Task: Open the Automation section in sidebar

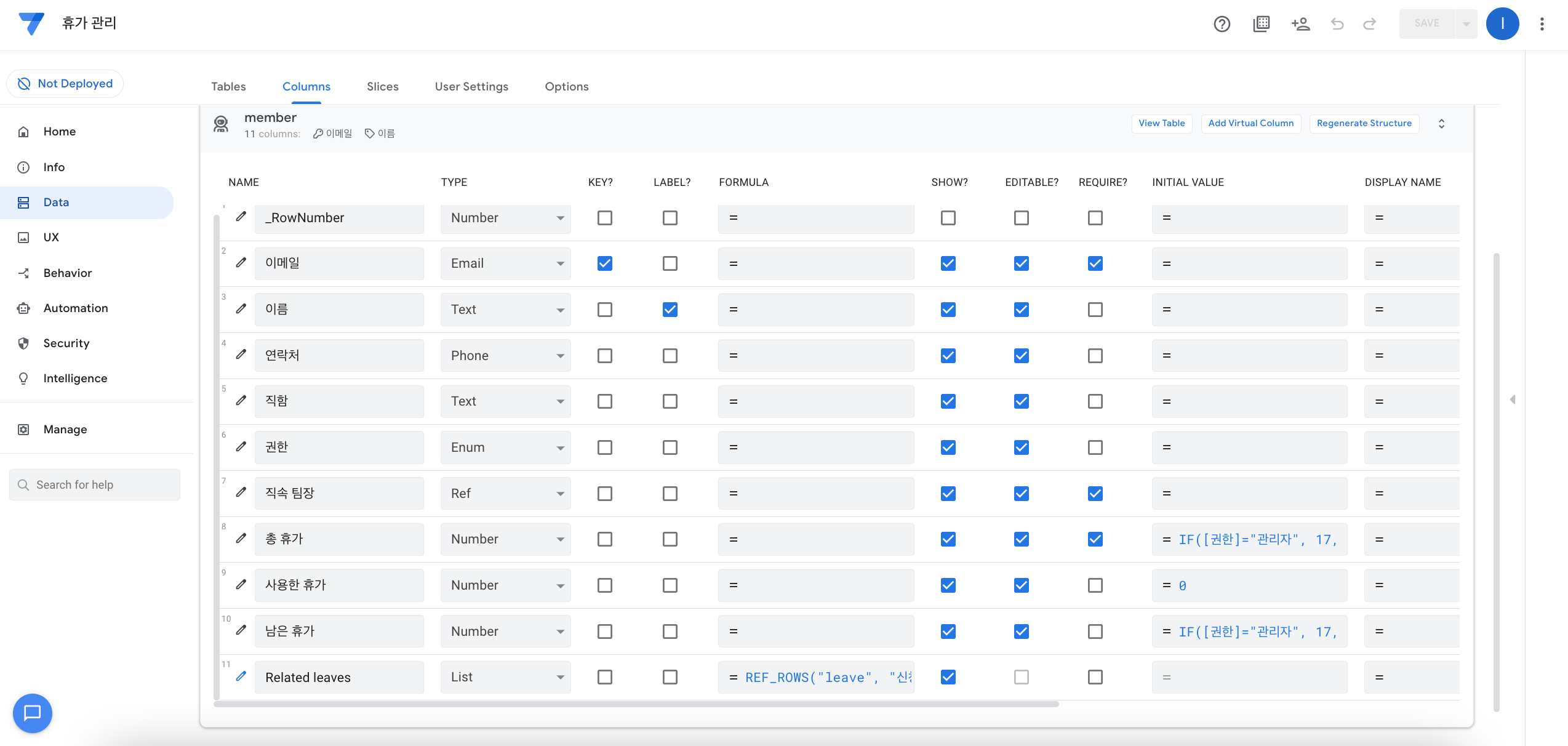Action: point(75,308)
